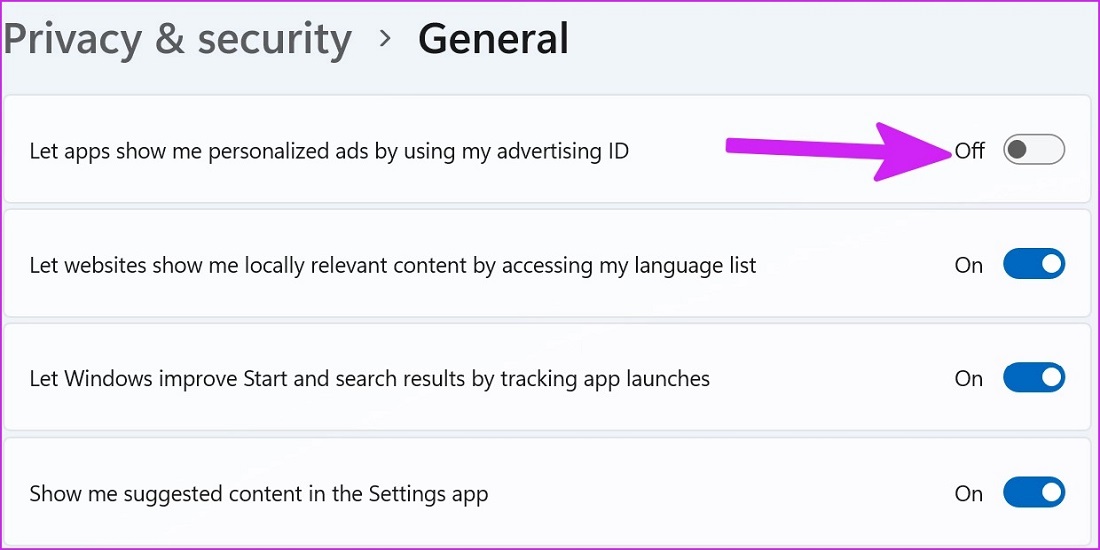
Task: Click the 'On' label beside language list setting
Action: click(x=969, y=265)
